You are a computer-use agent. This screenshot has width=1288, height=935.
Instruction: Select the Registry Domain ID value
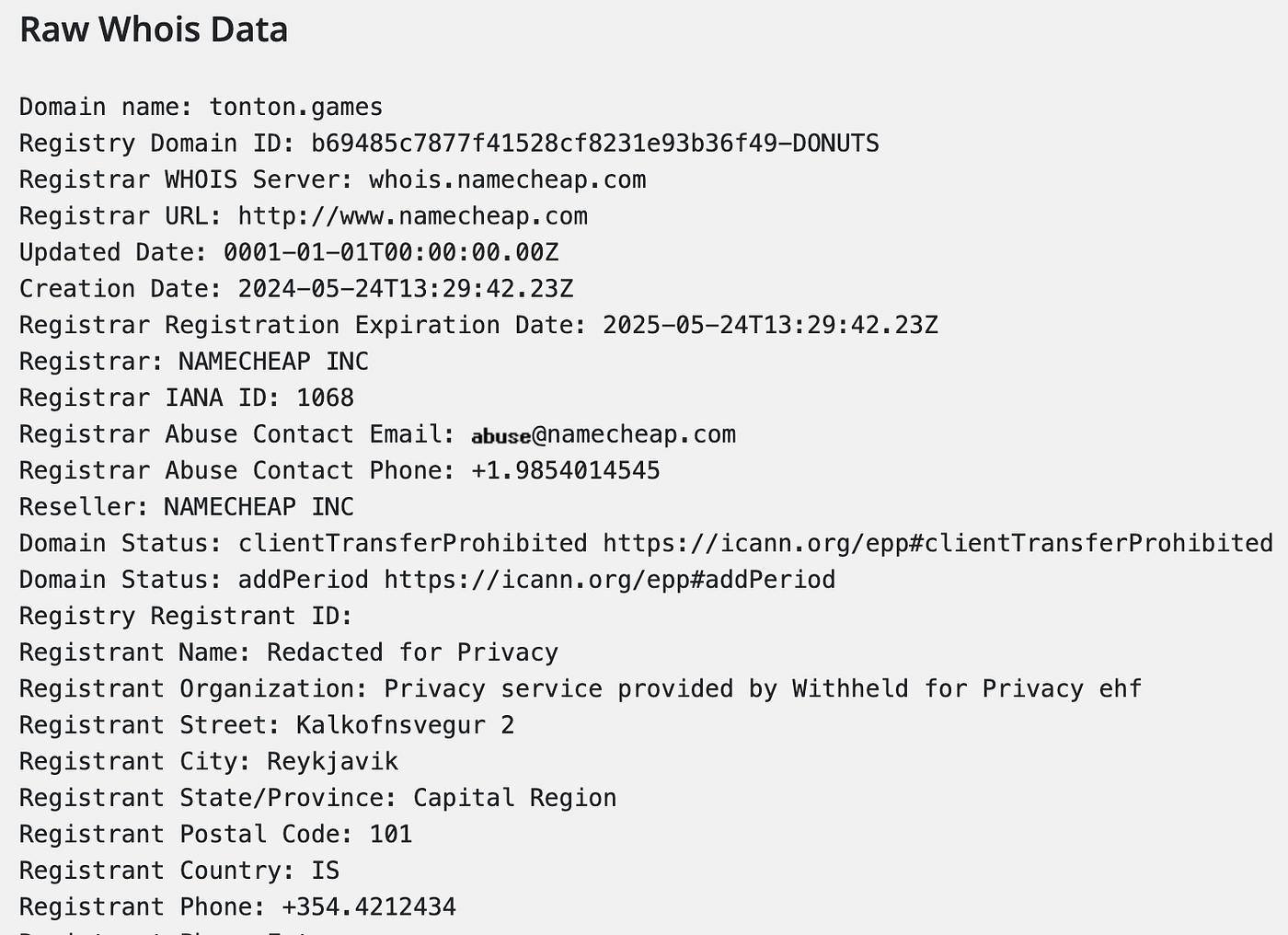coord(595,144)
